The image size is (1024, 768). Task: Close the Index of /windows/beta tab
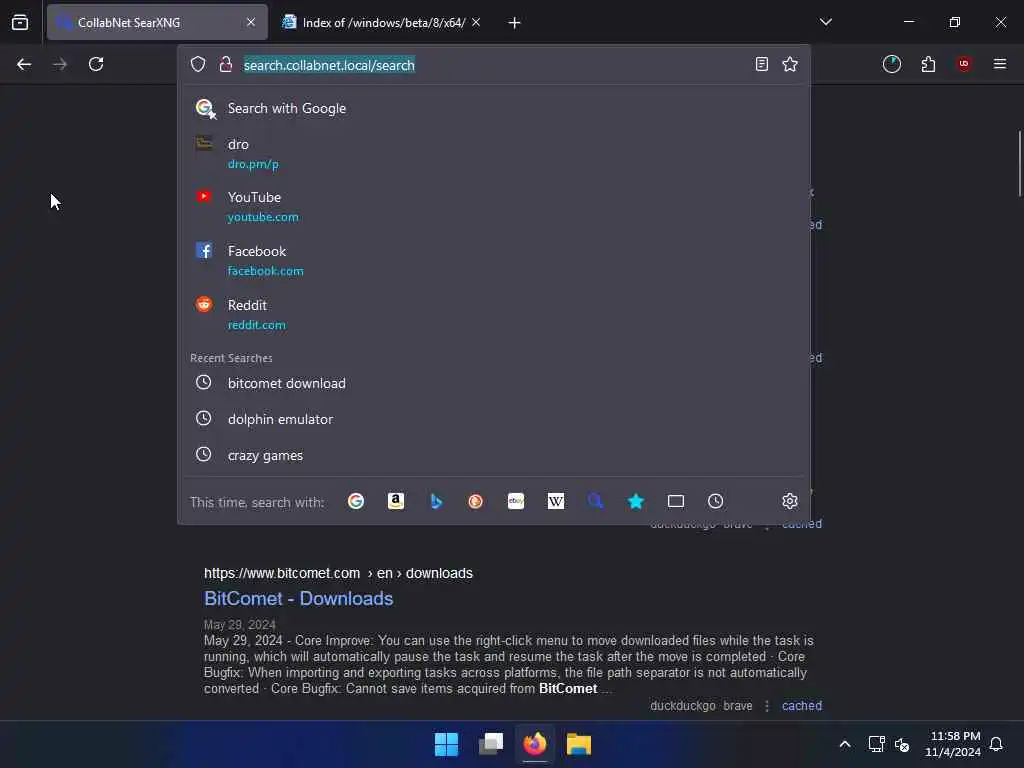[476, 22]
